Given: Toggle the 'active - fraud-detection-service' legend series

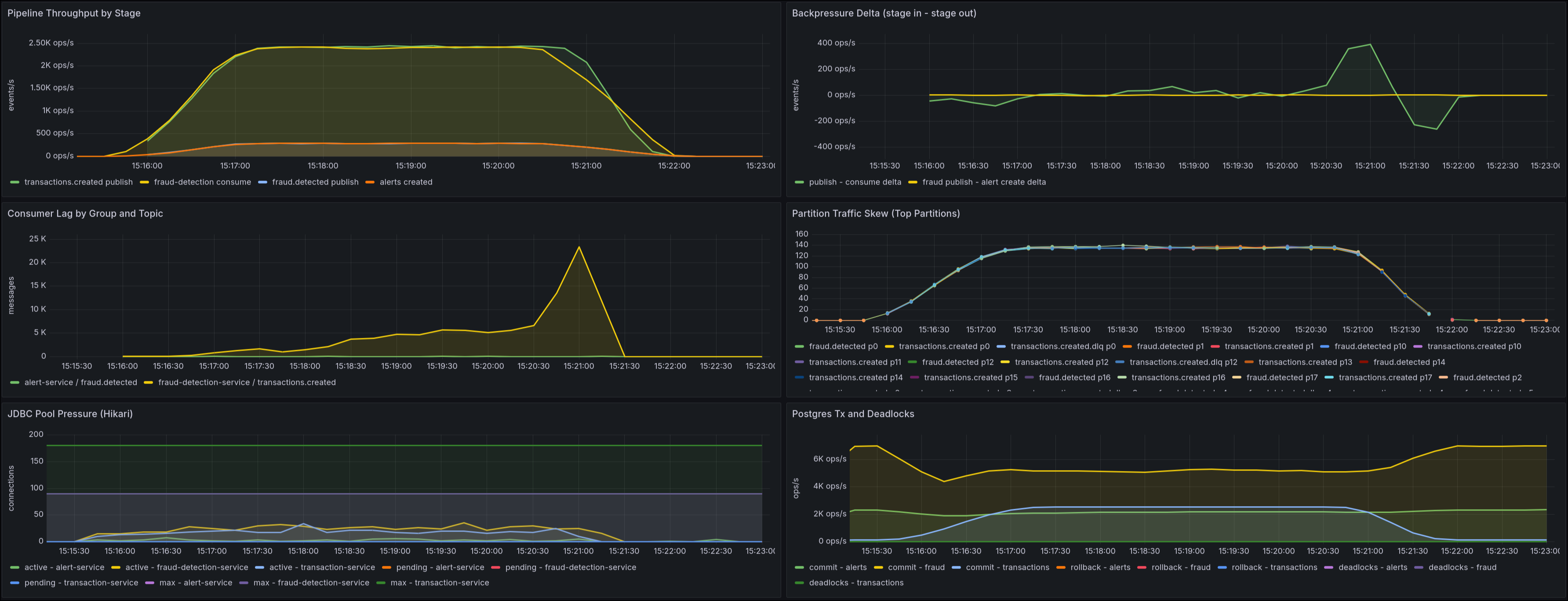Looking at the screenshot, I should 186,568.
